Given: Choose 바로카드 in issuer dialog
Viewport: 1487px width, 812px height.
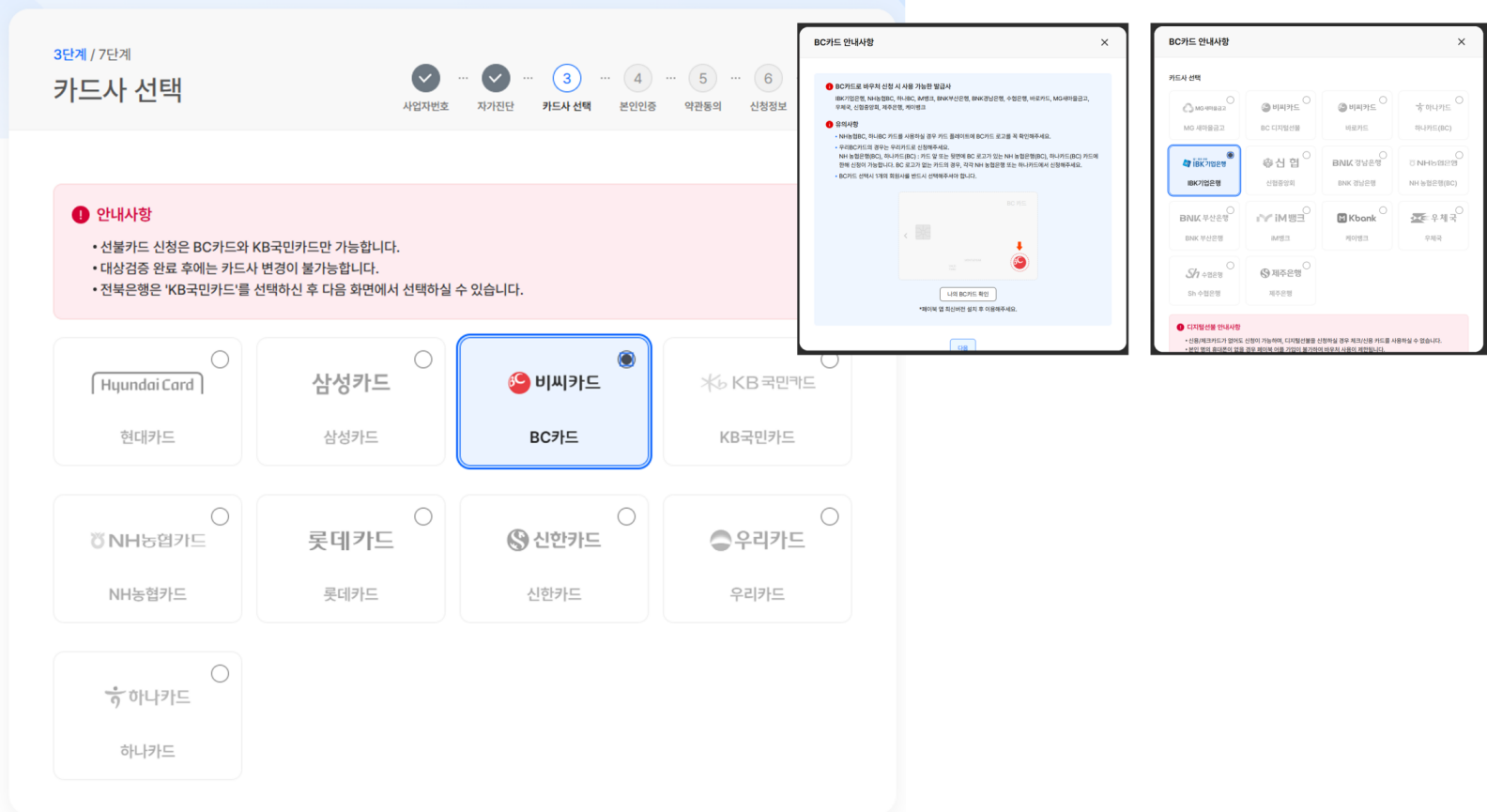Looking at the screenshot, I should pyautogui.click(x=1357, y=115).
